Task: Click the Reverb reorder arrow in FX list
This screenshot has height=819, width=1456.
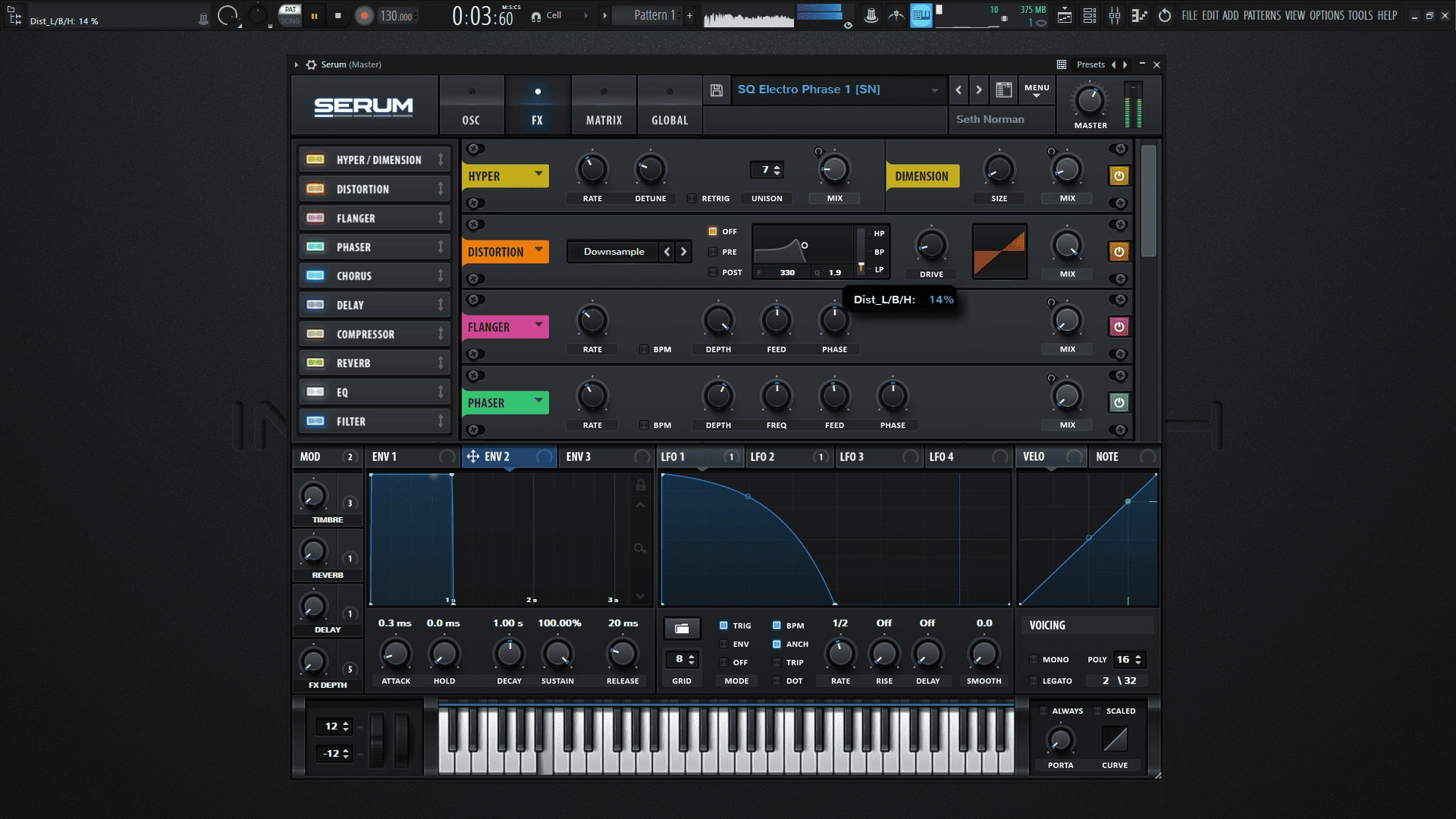Action: 440,363
